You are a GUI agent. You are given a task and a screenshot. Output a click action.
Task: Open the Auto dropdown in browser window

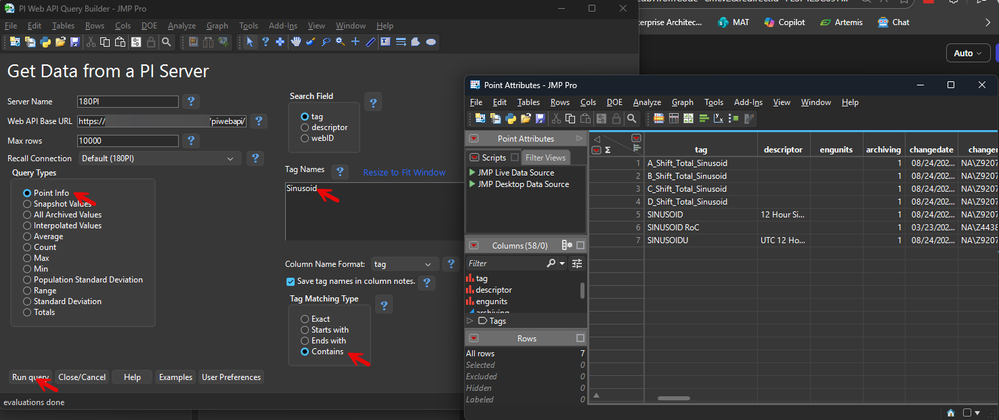point(968,54)
